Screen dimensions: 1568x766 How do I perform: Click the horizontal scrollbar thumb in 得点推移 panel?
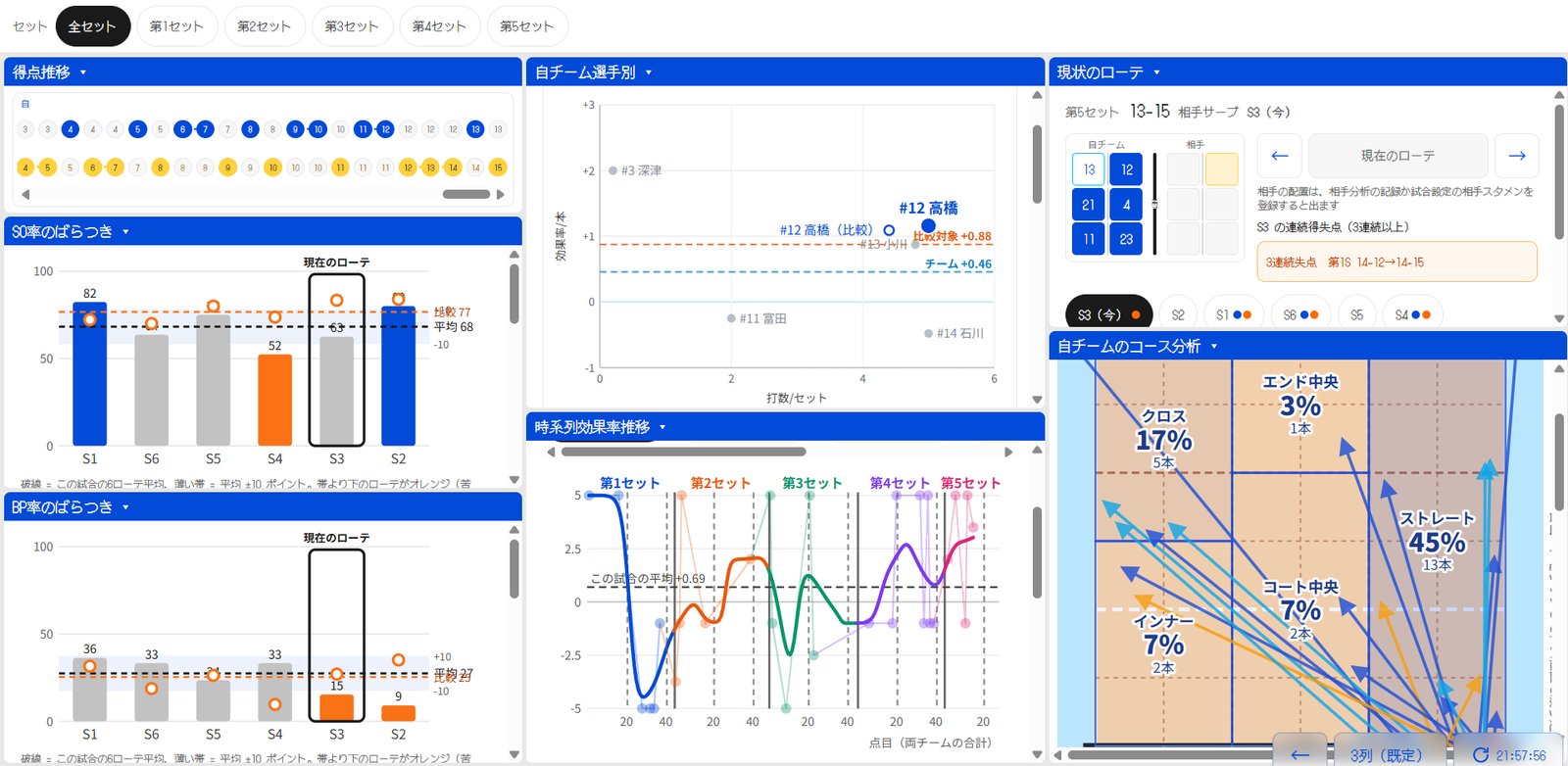(466, 194)
